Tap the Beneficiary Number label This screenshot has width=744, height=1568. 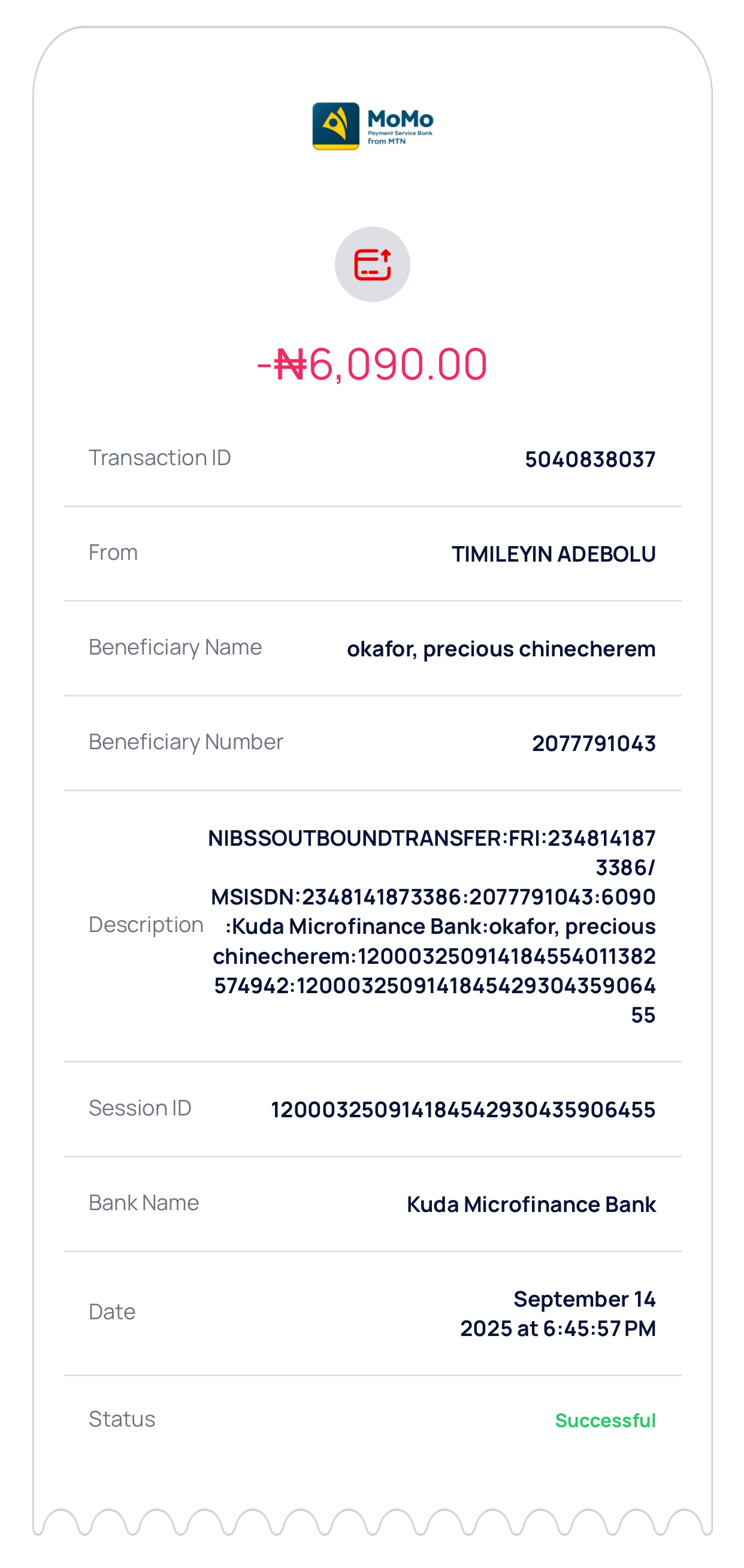tap(186, 742)
